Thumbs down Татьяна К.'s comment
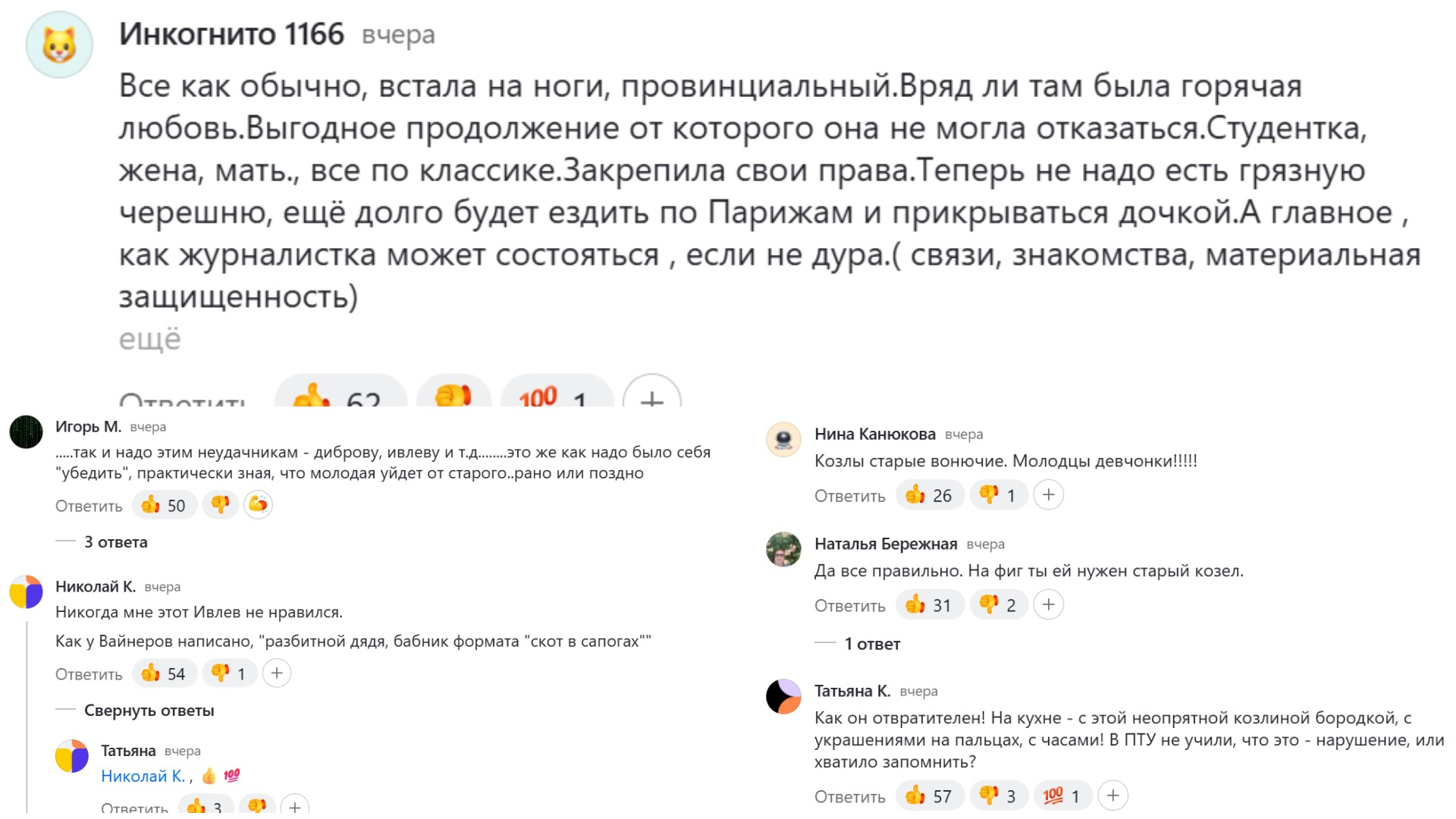 [x=998, y=795]
